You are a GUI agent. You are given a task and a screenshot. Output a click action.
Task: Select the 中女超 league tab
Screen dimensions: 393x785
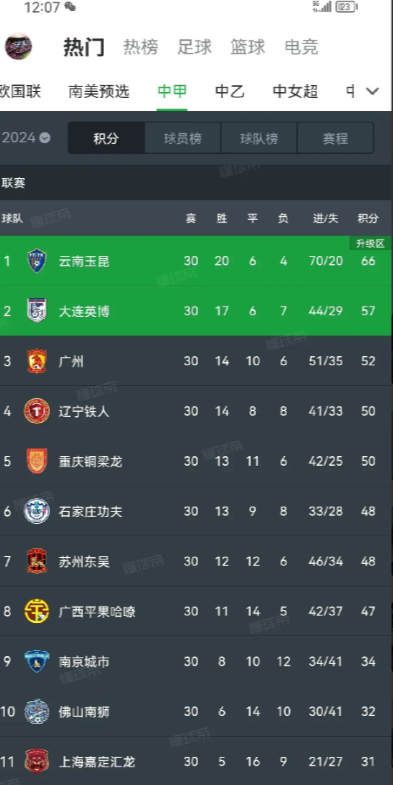coord(295,91)
